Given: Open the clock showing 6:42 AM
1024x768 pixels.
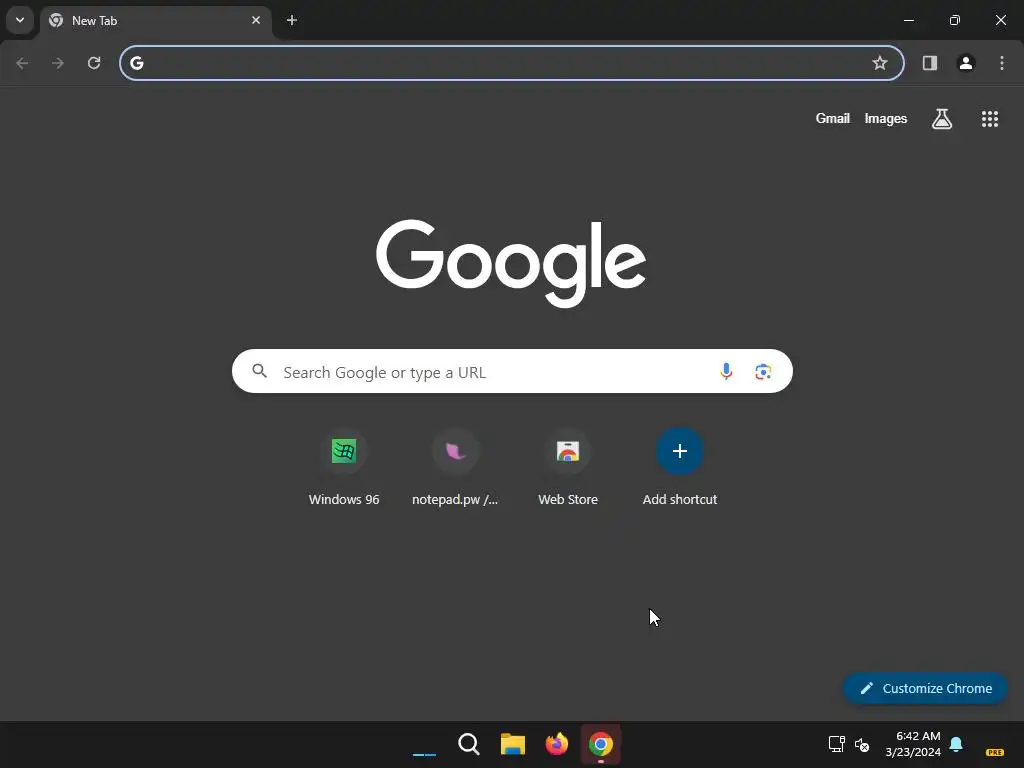Looking at the screenshot, I should pyautogui.click(x=913, y=744).
